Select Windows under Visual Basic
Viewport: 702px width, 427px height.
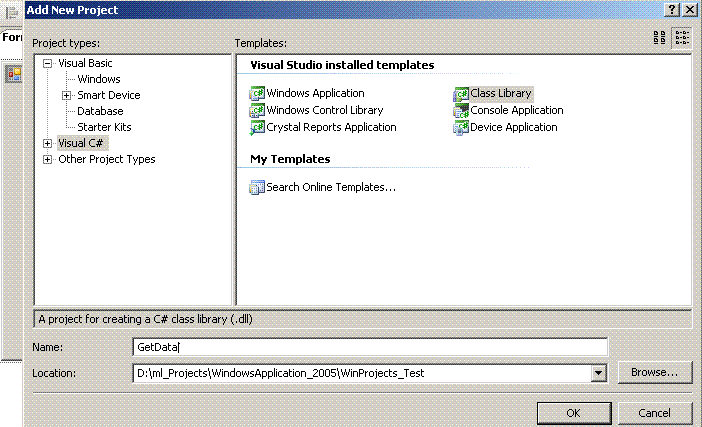click(99, 79)
